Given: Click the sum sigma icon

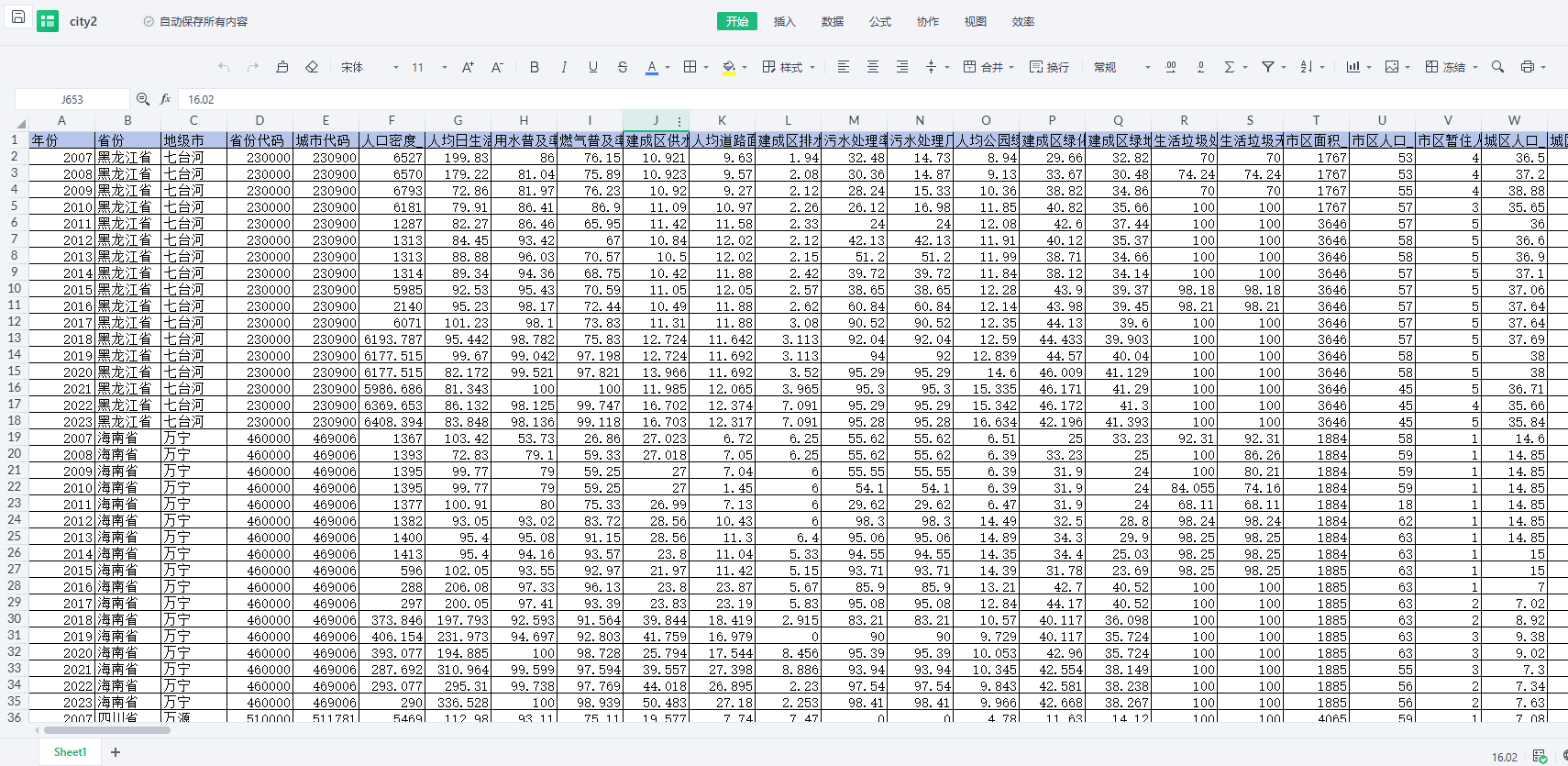Looking at the screenshot, I should point(1230,67).
